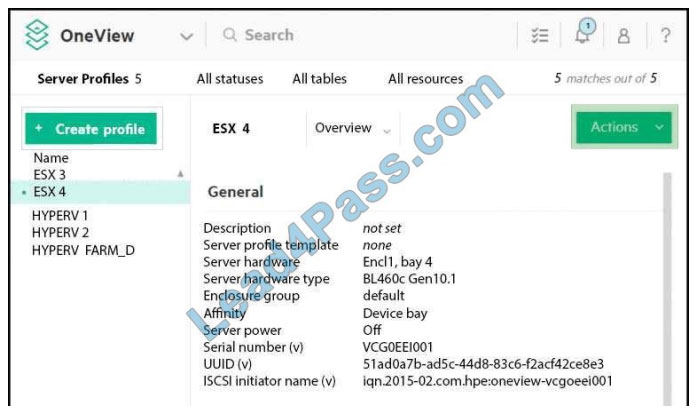Open the notifications bell icon
The image size is (696, 420).
click(x=584, y=32)
